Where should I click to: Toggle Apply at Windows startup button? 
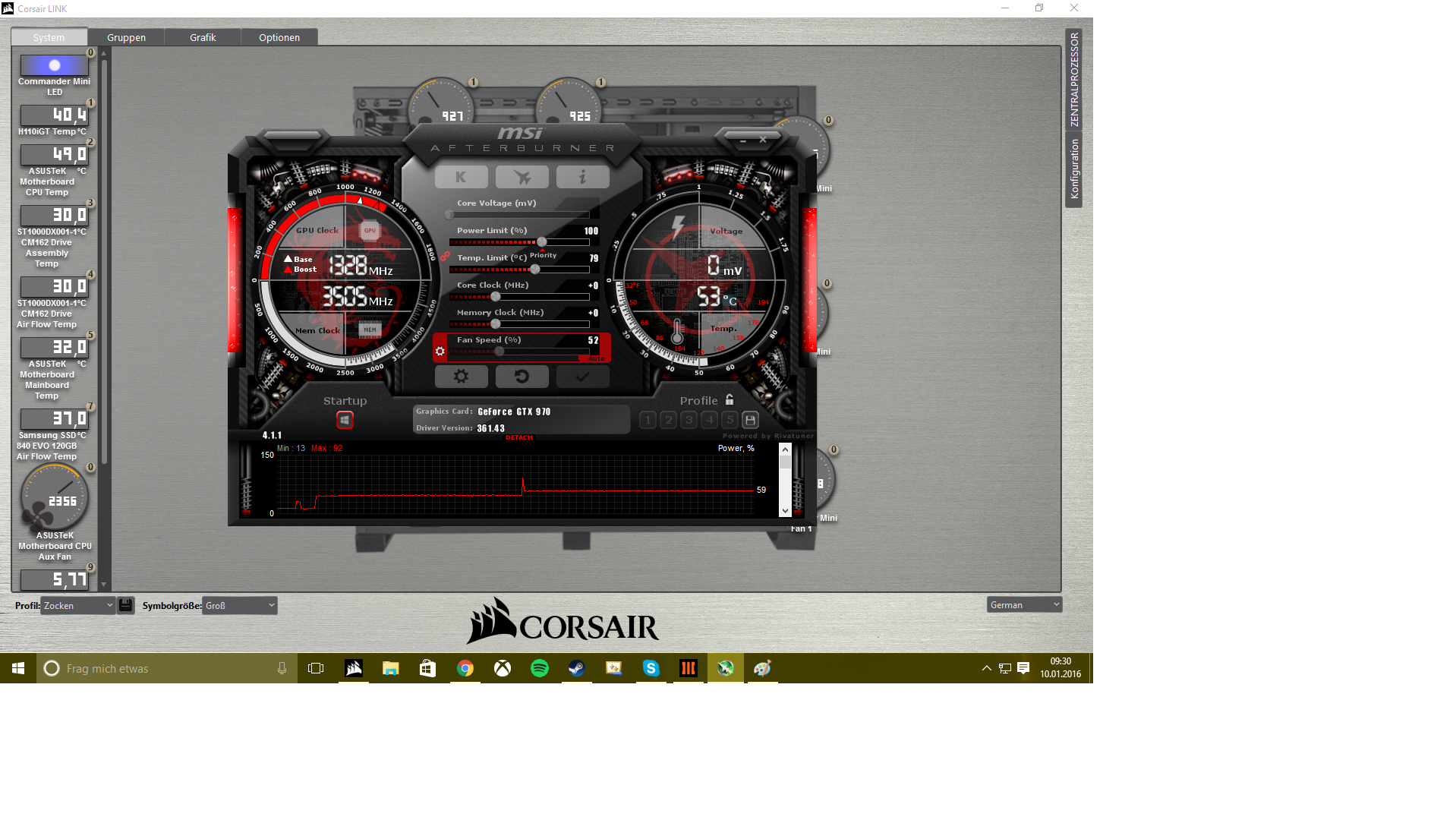pyautogui.click(x=345, y=420)
